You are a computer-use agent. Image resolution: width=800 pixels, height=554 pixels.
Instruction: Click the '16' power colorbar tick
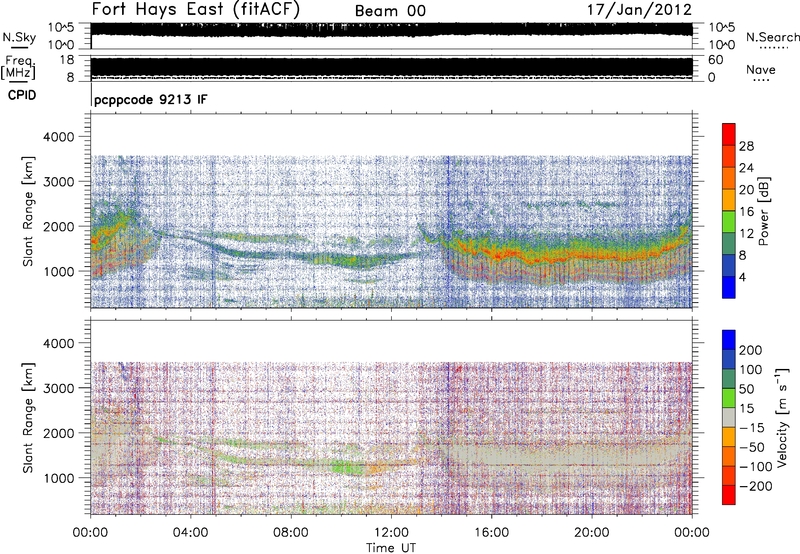(746, 212)
